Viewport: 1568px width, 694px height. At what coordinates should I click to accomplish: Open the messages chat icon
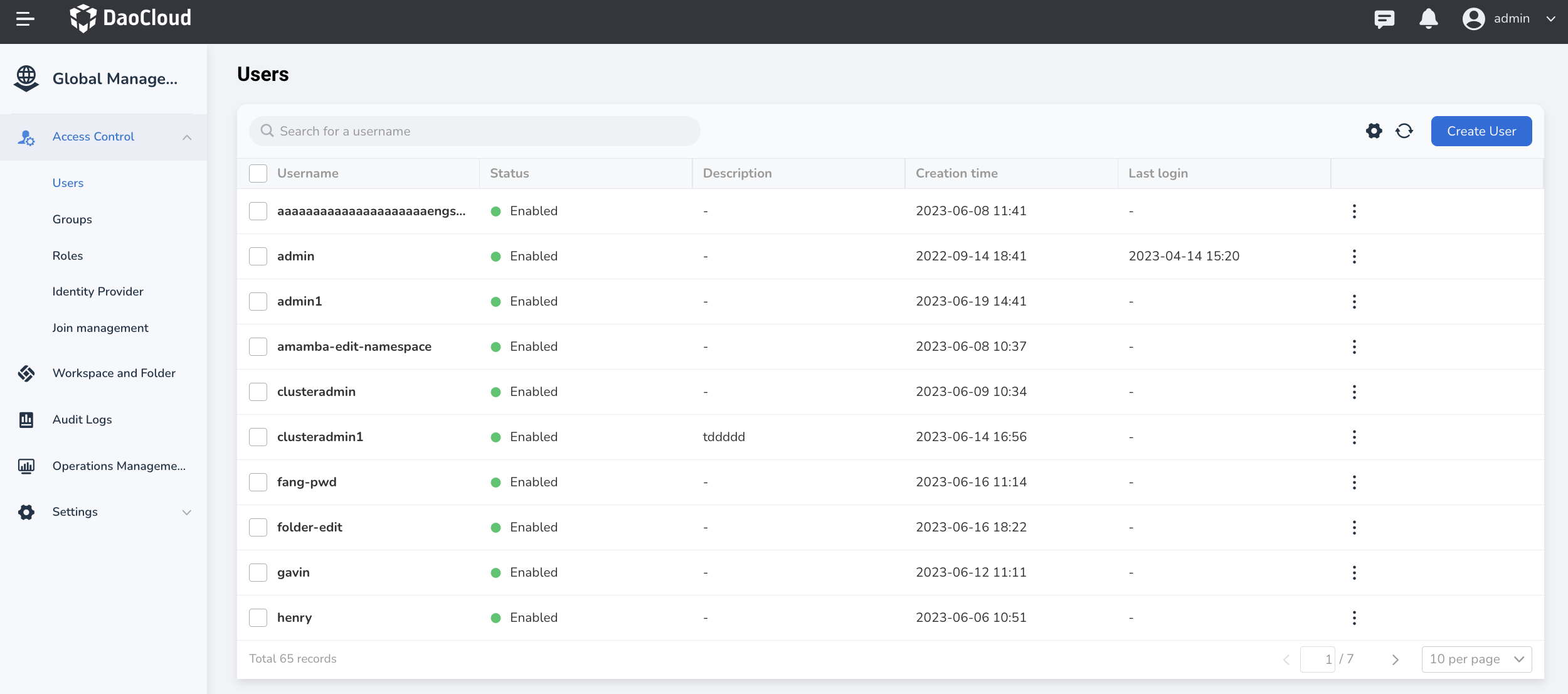tap(1384, 19)
